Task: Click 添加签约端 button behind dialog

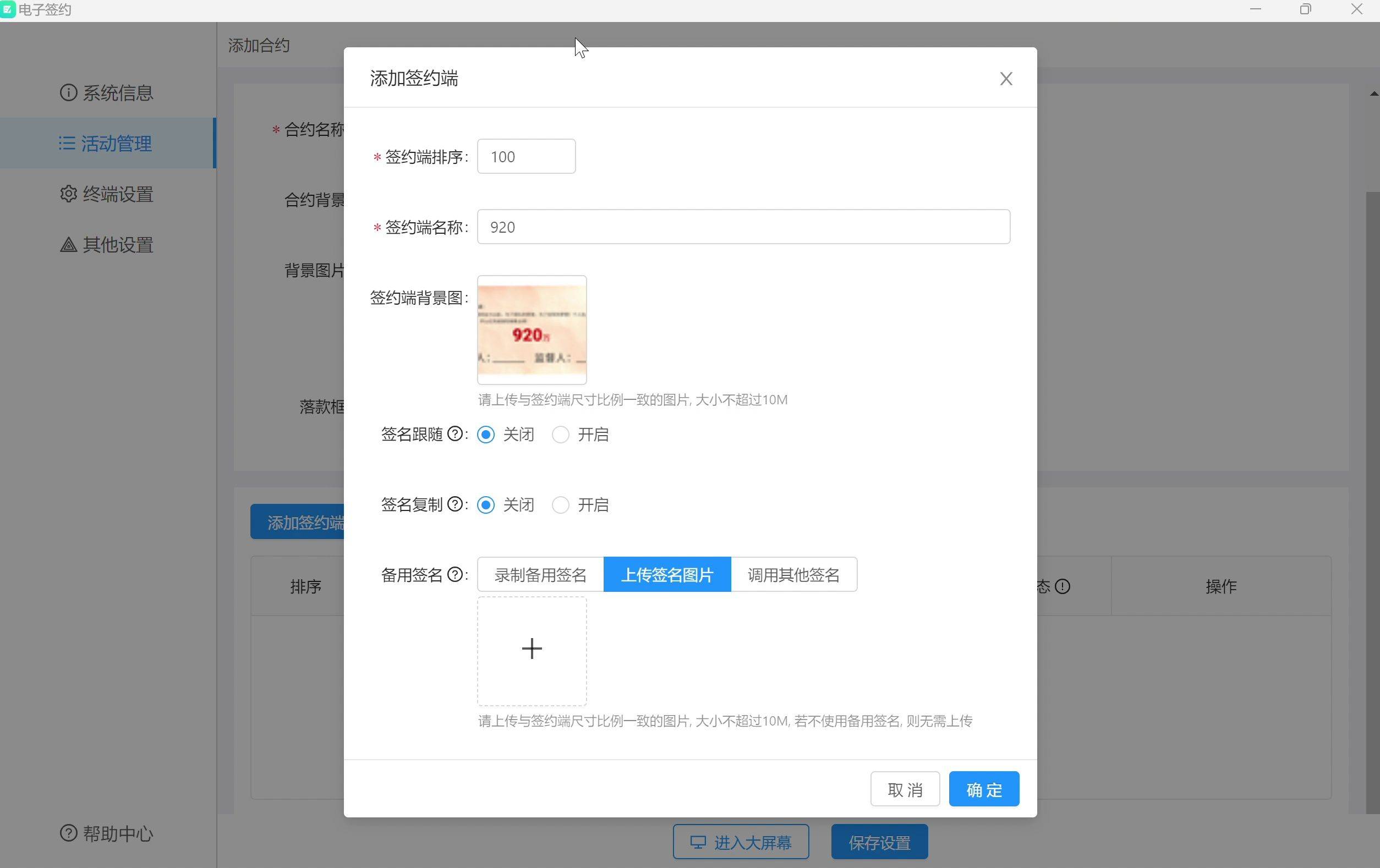Action: [x=298, y=522]
